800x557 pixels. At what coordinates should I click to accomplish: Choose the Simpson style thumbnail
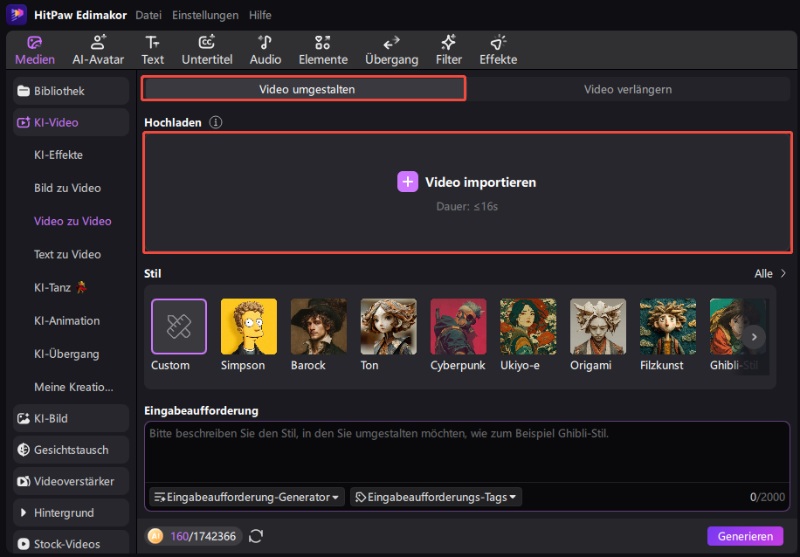(249, 327)
